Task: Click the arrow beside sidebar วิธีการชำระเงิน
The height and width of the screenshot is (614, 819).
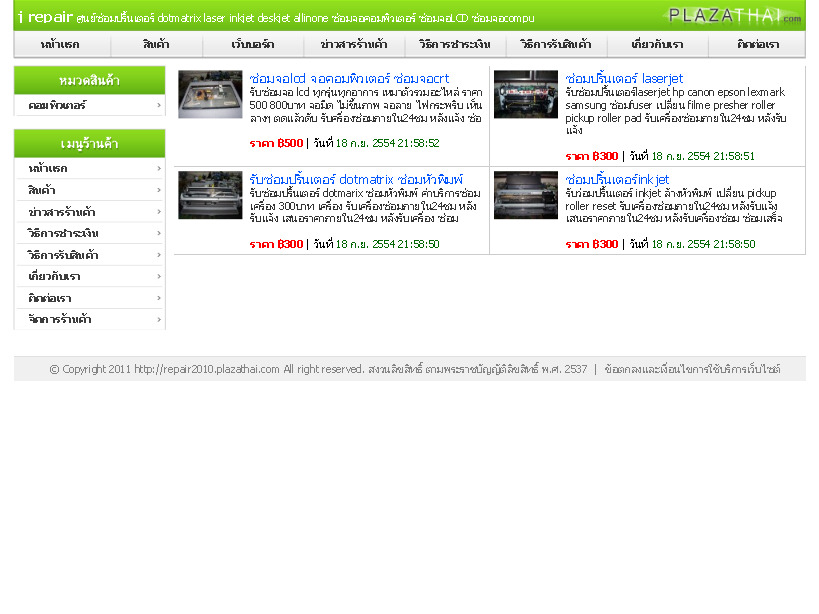Action: point(159,233)
